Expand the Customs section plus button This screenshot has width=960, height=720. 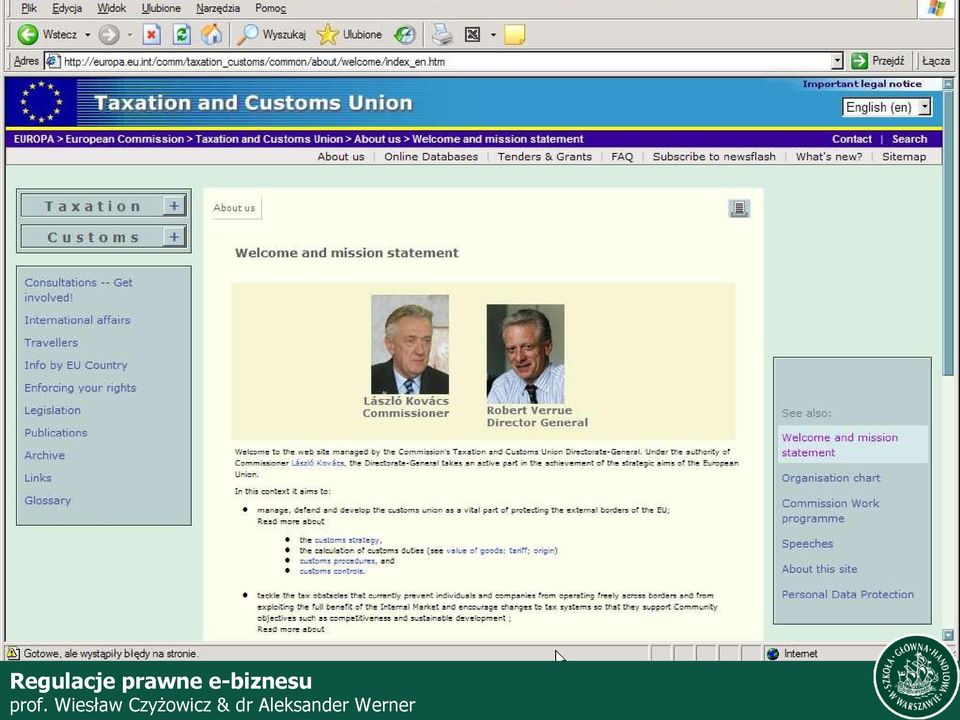[174, 236]
